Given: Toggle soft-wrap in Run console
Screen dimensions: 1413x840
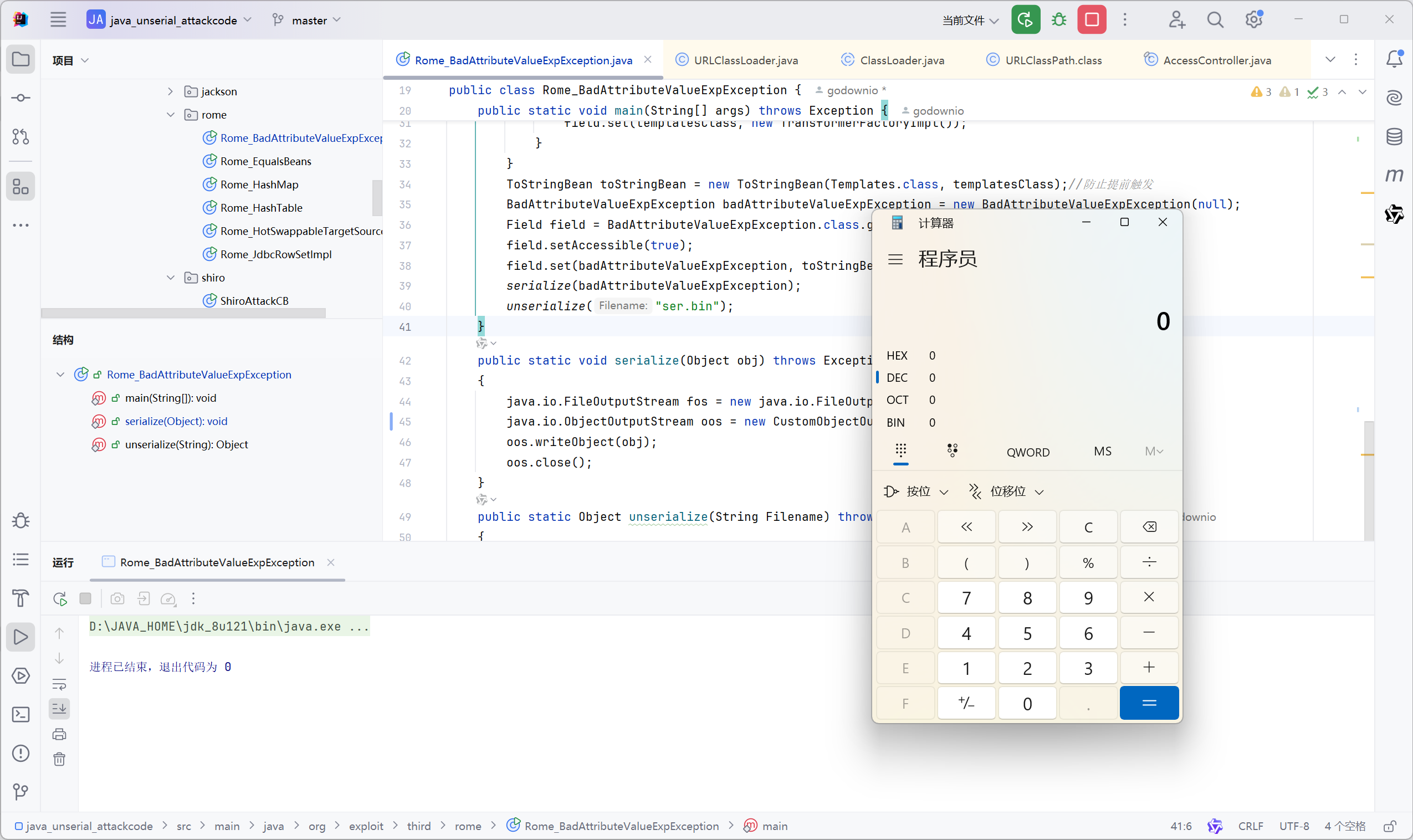Looking at the screenshot, I should point(59,684).
